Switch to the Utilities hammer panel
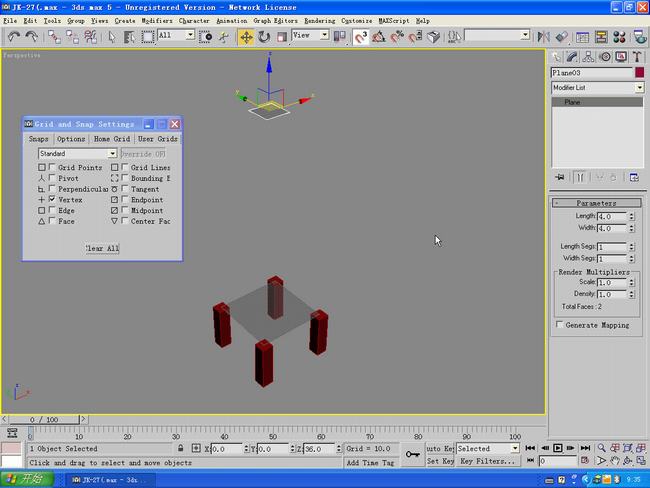The height and width of the screenshot is (488, 650). (x=637, y=57)
